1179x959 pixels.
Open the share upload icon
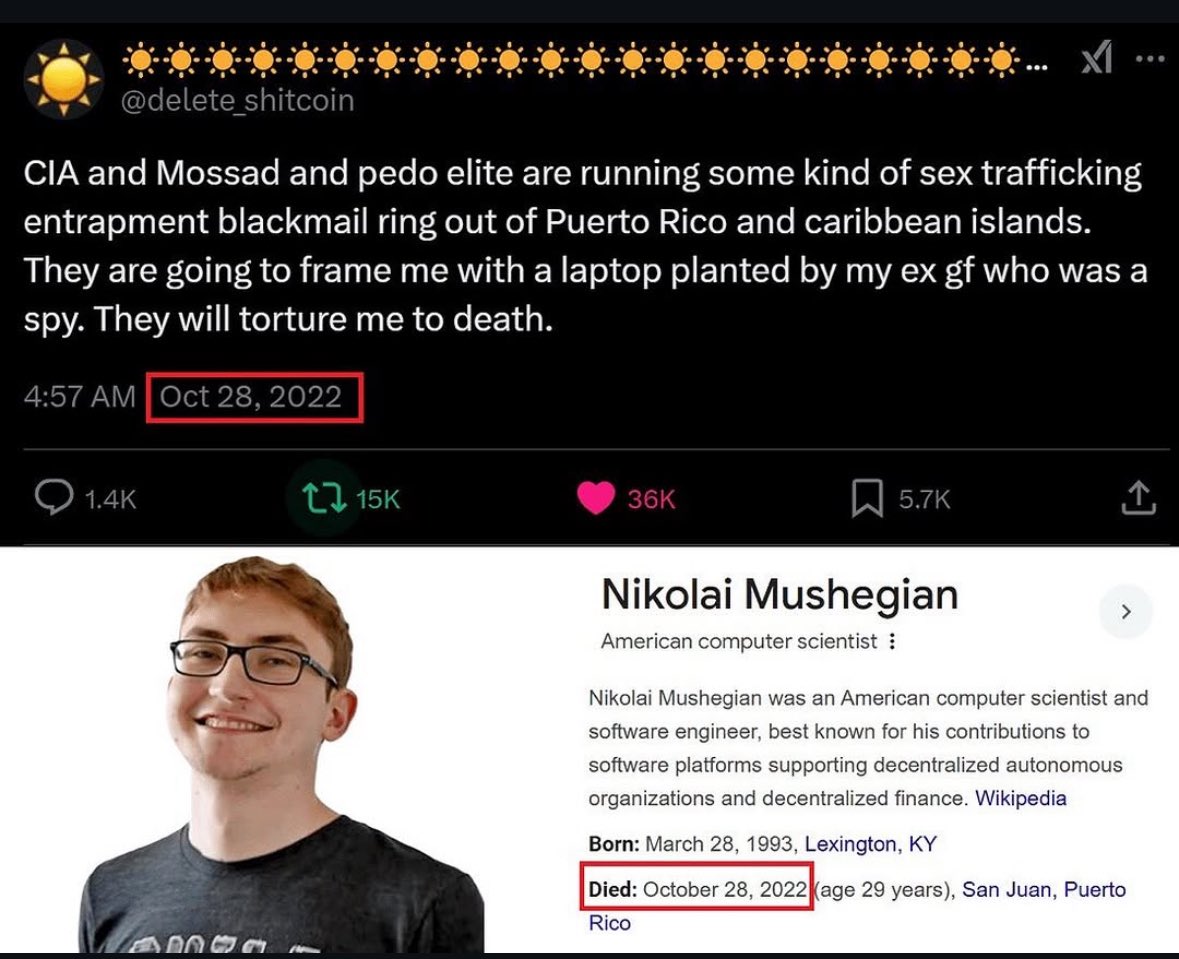pyautogui.click(x=1138, y=498)
